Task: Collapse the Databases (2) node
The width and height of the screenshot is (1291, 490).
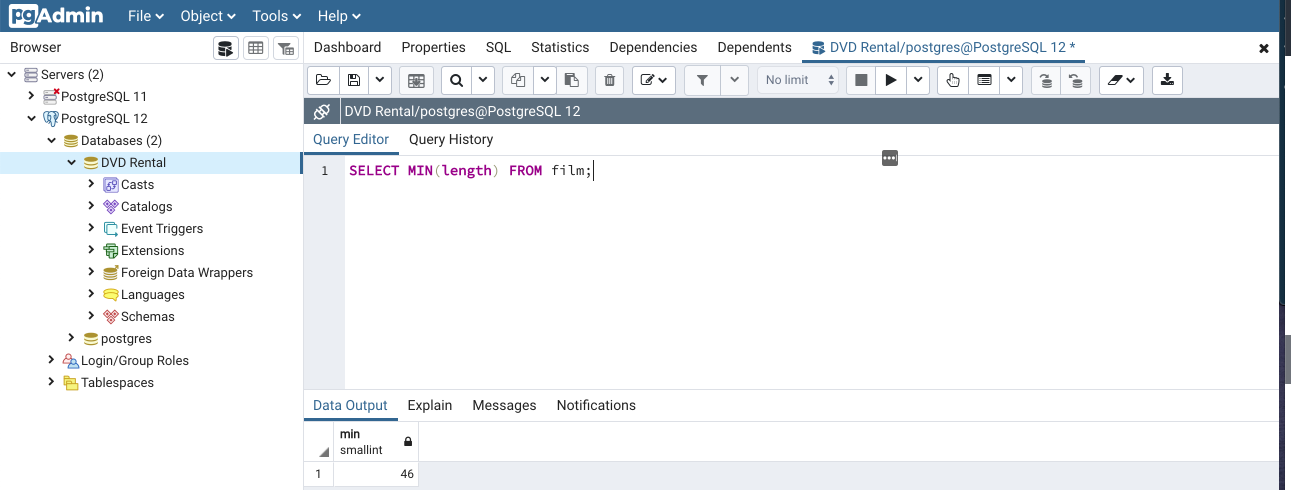Action: click(52, 140)
